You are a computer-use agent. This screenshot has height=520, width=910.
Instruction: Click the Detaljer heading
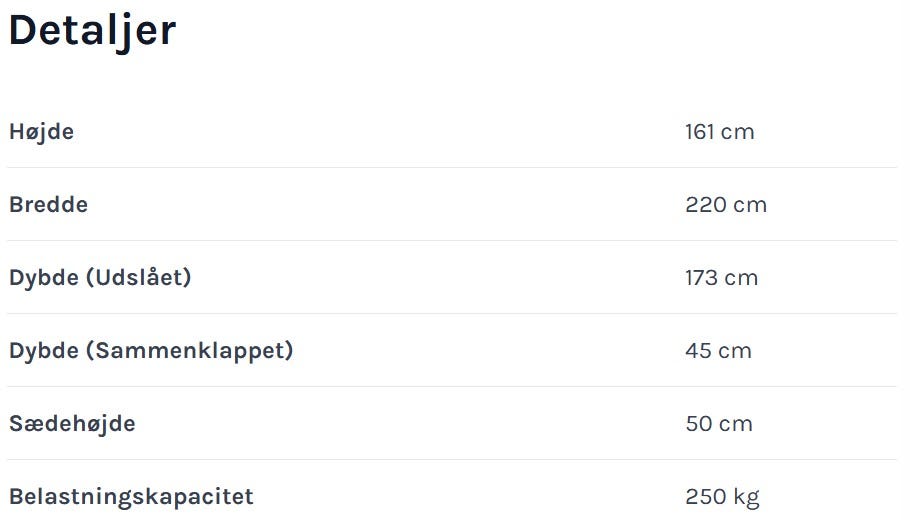pos(92,31)
